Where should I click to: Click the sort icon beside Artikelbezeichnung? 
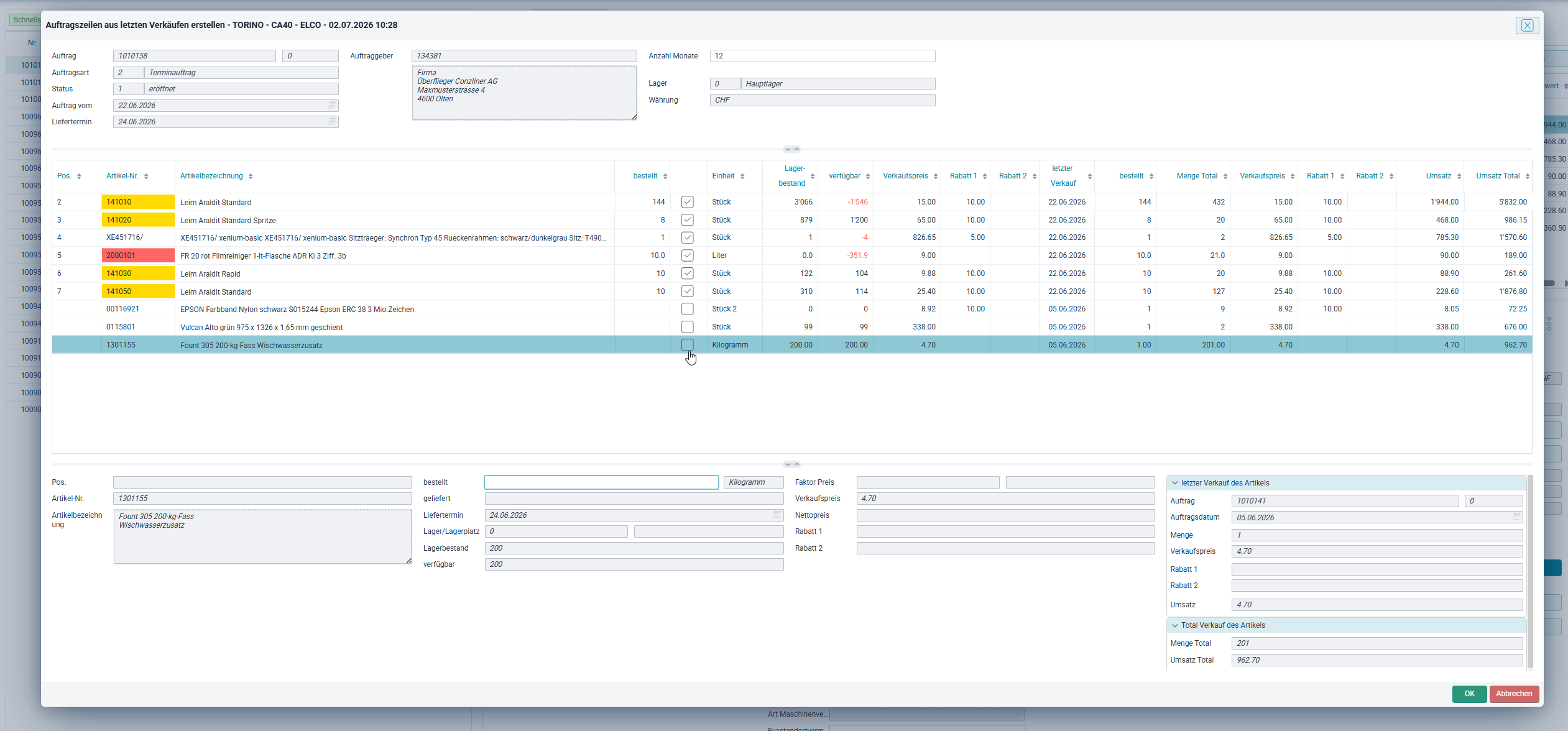tap(251, 177)
